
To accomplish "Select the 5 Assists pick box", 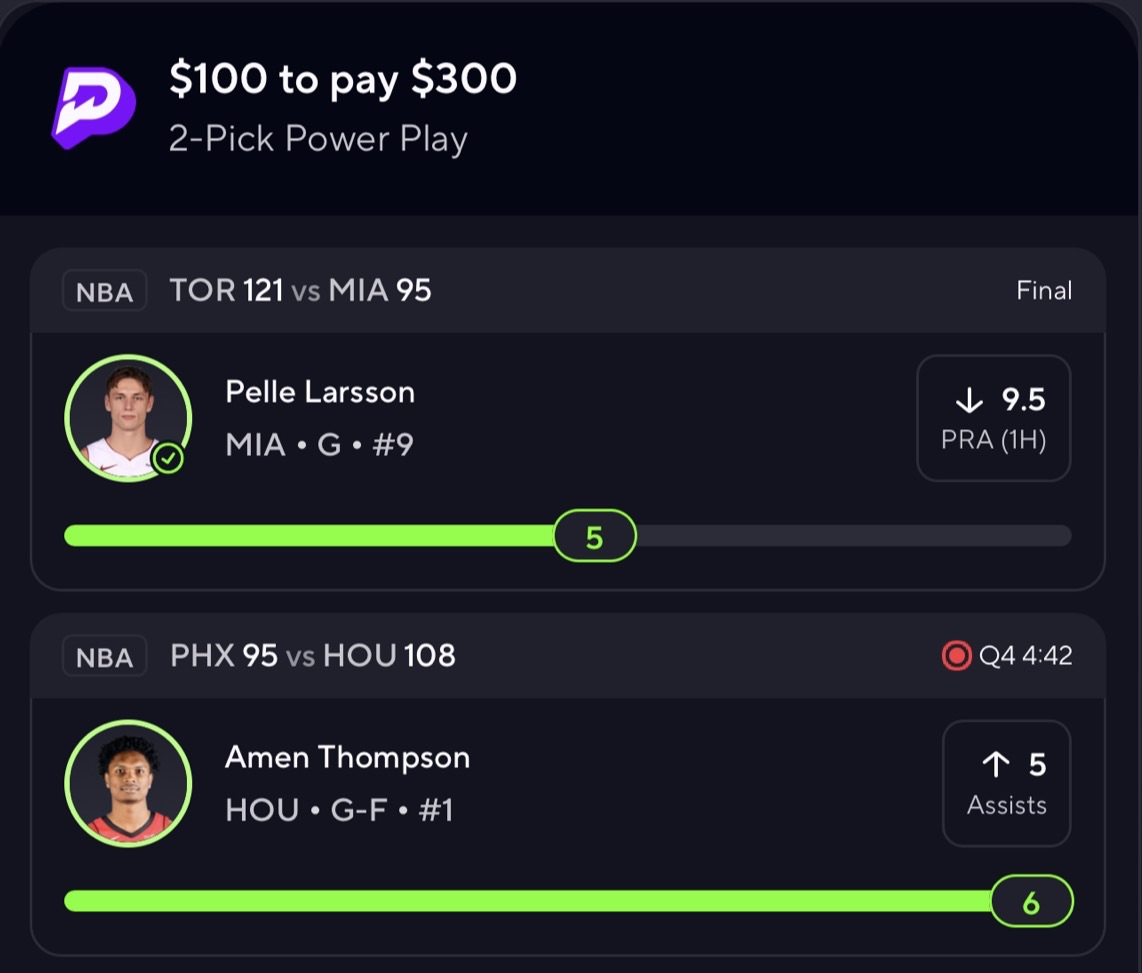I will pyautogui.click(x=1006, y=783).
